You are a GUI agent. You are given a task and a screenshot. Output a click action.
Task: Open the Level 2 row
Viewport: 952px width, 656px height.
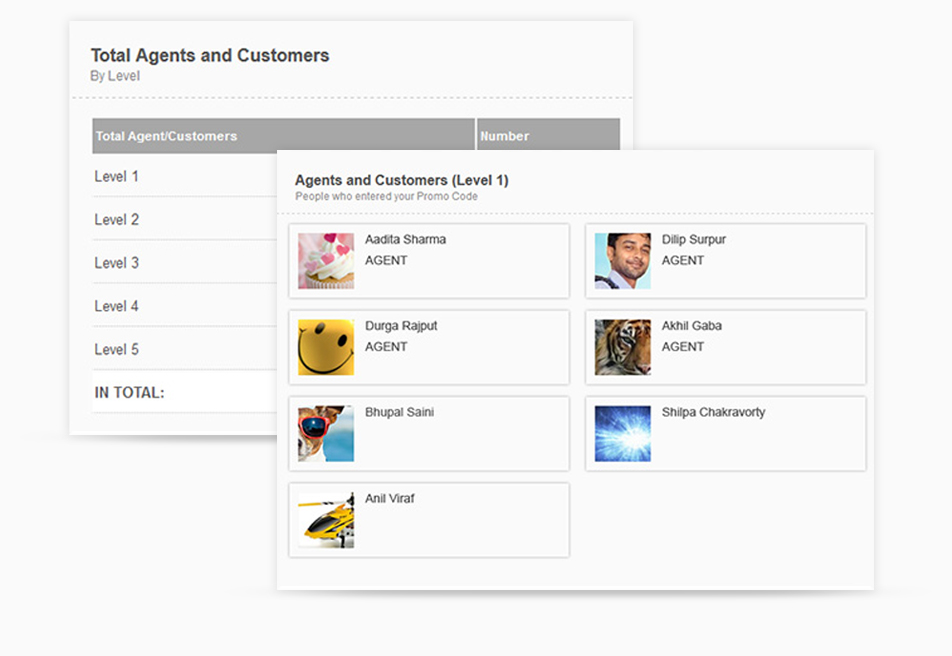coord(185,219)
